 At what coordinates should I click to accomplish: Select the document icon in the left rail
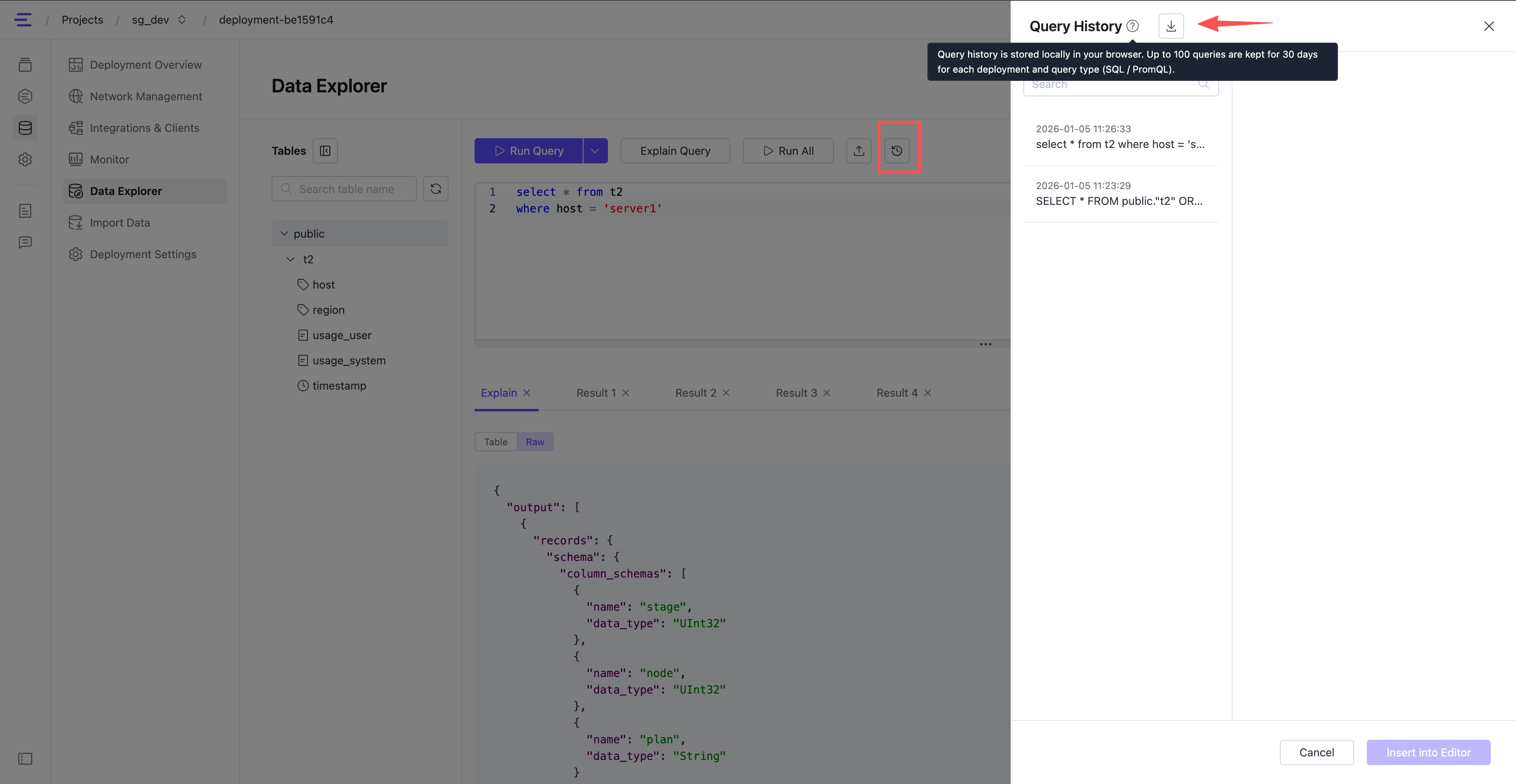click(x=25, y=211)
